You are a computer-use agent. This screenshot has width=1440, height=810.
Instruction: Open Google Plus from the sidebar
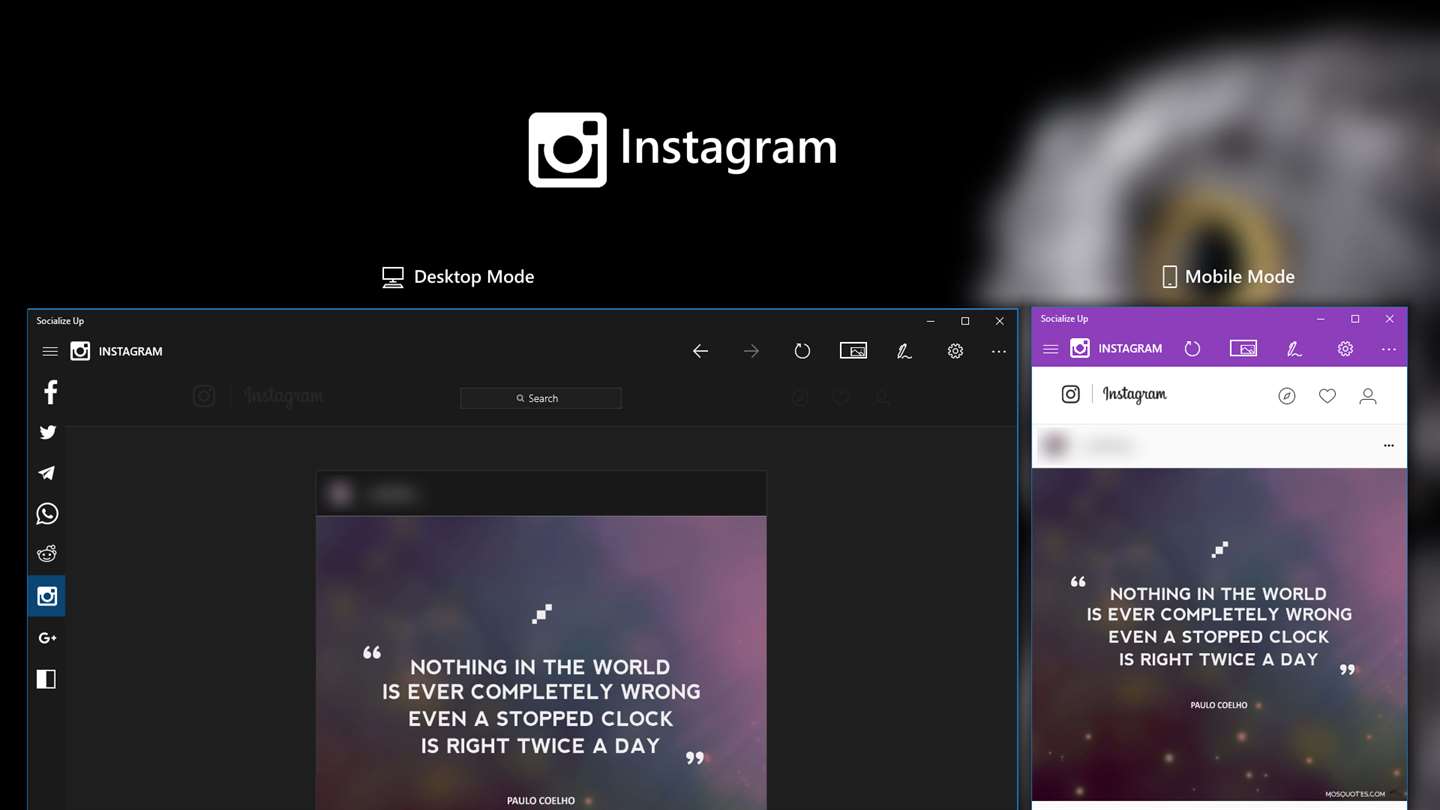(x=47, y=638)
